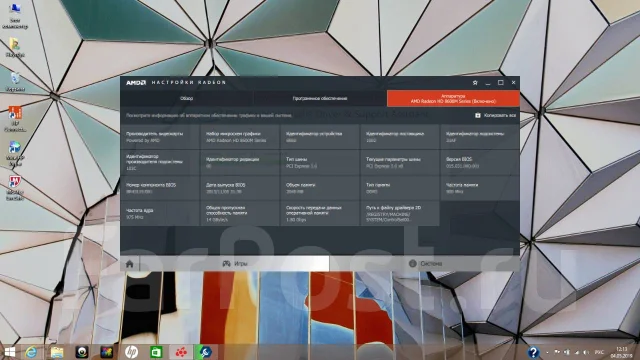Click the РУС language indicator

(x=599, y=352)
